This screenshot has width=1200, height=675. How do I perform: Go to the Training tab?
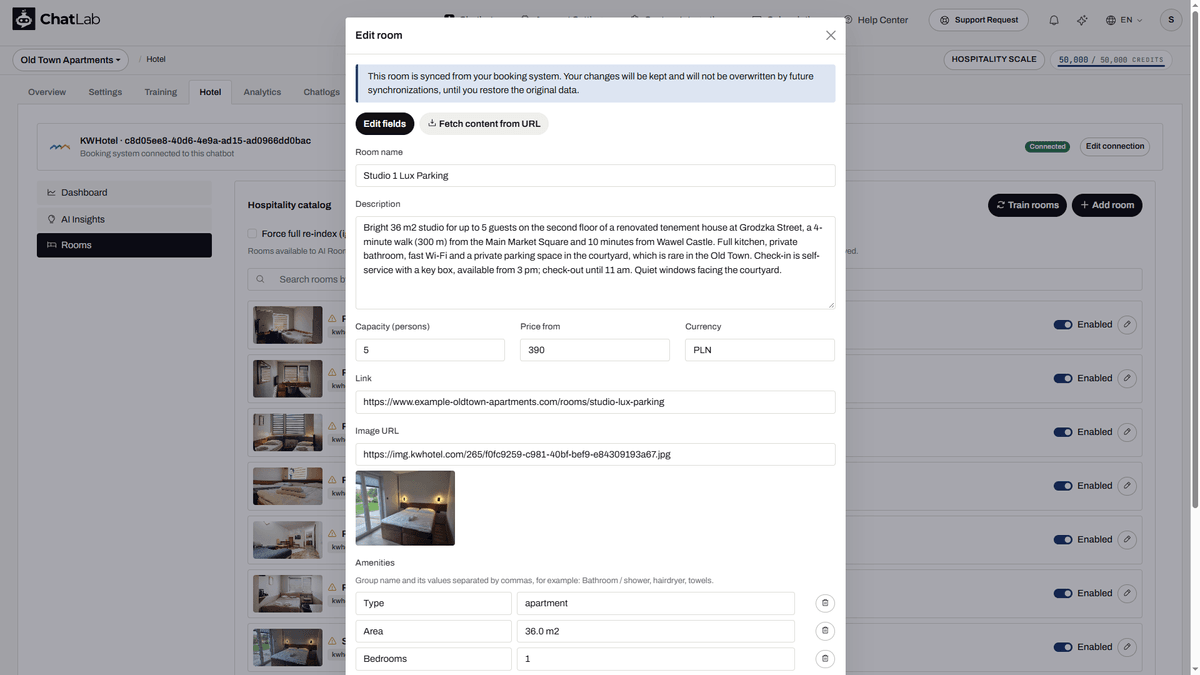(160, 92)
